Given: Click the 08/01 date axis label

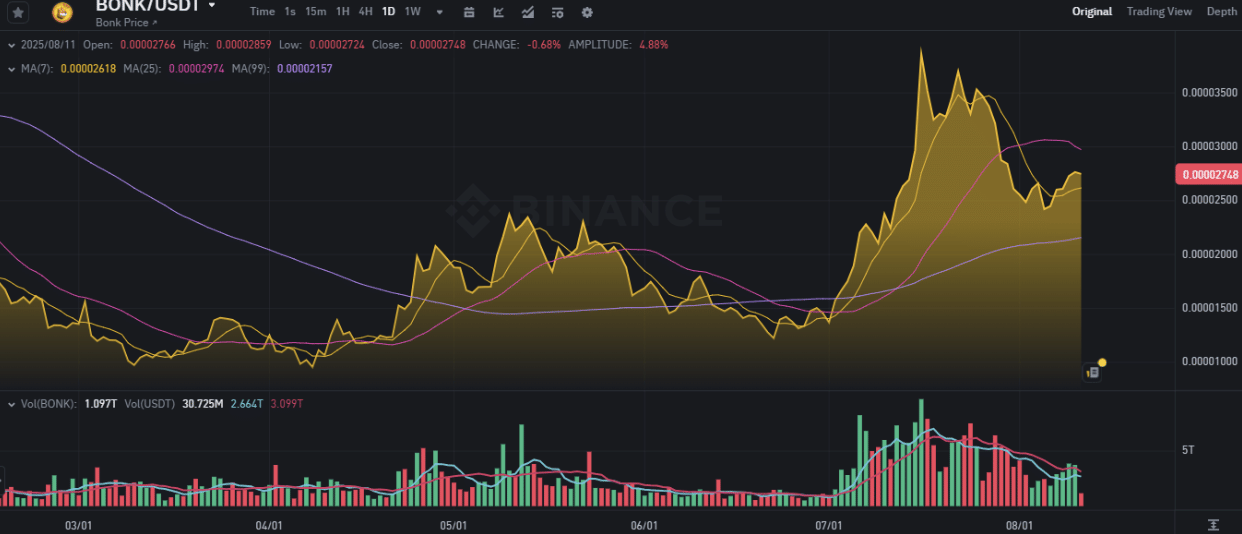Looking at the screenshot, I should (1018, 525).
